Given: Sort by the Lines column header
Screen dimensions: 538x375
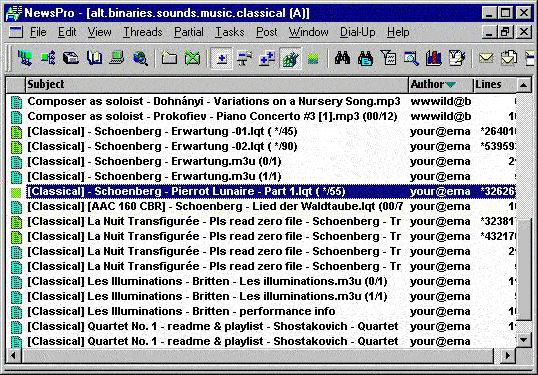Looking at the screenshot, I should 494,84.
